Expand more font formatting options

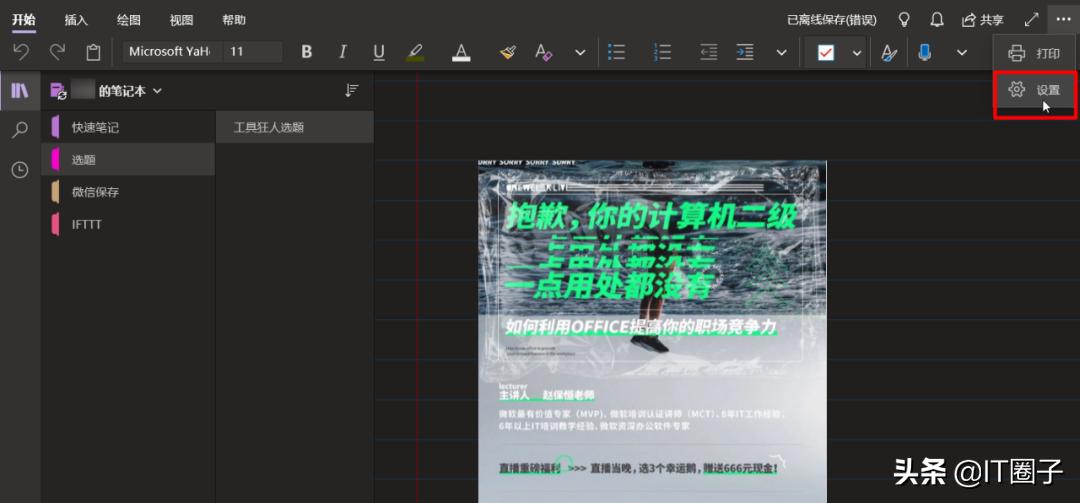tap(580, 52)
